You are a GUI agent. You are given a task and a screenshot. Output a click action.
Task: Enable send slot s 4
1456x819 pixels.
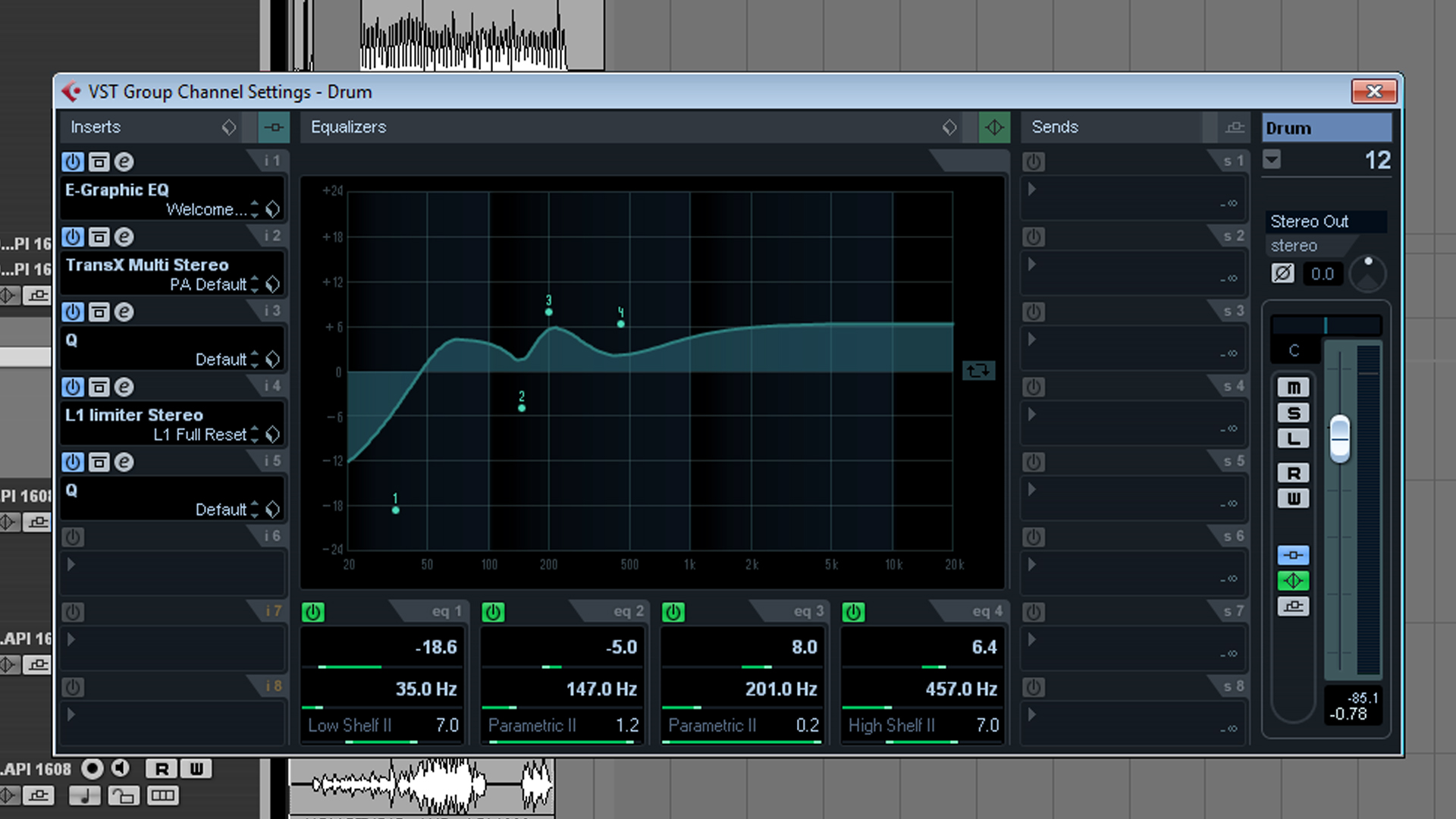tap(1034, 387)
